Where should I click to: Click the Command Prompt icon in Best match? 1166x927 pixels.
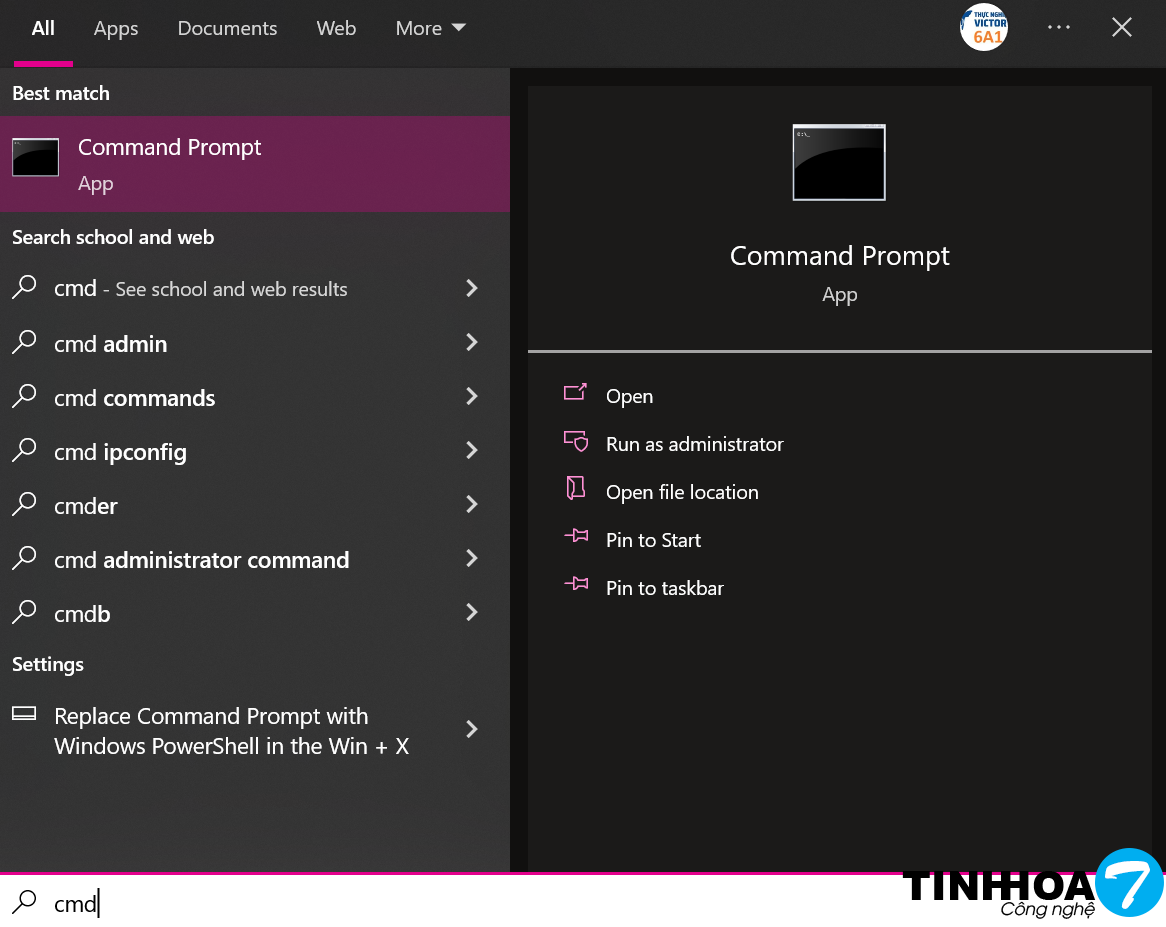pyautogui.click(x=35, y=158)
